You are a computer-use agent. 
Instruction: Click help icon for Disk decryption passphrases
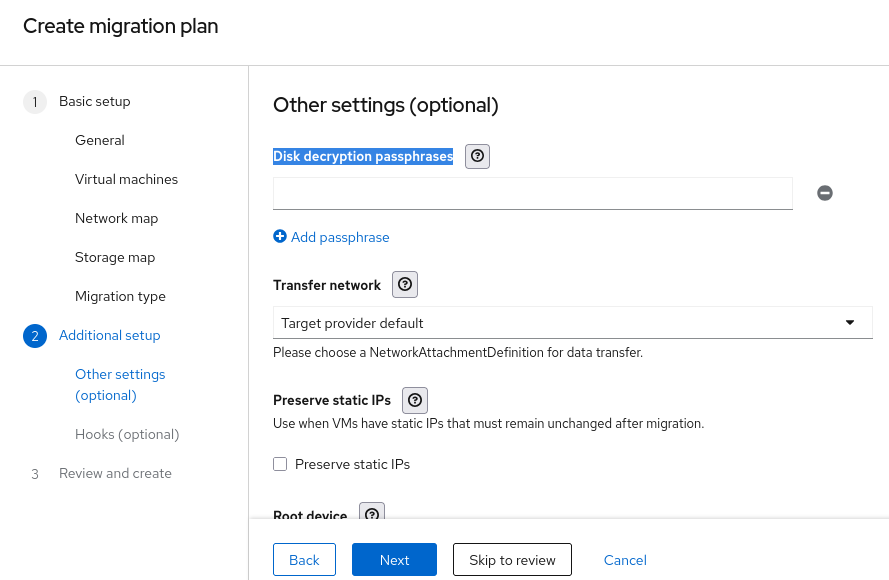click(478, 156)
